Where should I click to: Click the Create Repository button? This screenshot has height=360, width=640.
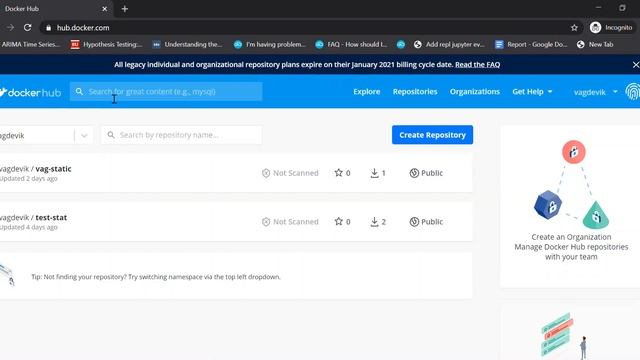click(432, 135)
